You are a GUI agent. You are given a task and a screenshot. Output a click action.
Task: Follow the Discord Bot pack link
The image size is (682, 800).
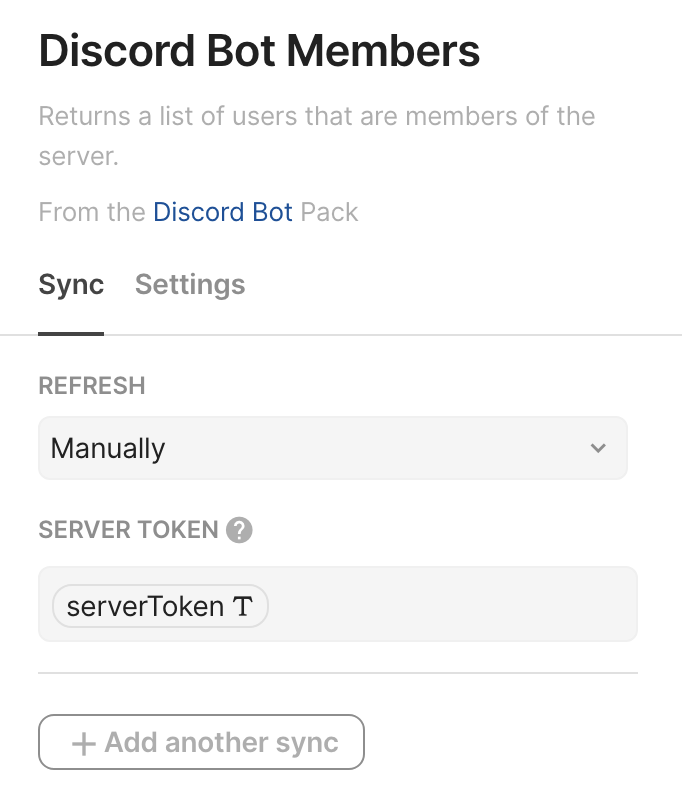click(x=223, y=212)
